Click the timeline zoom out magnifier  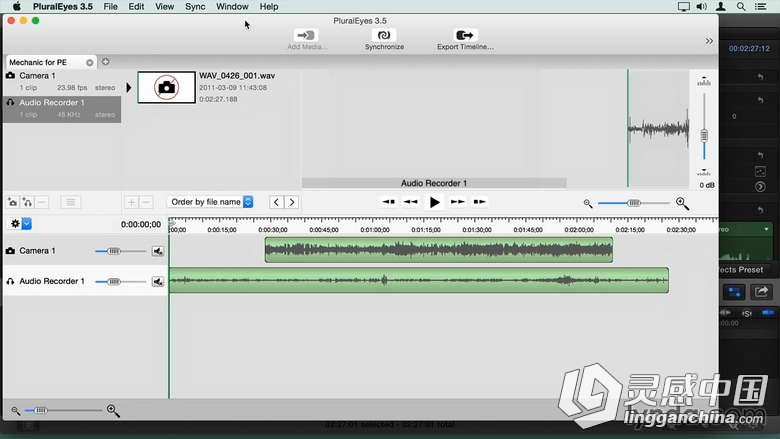click(x=588, y=203)
